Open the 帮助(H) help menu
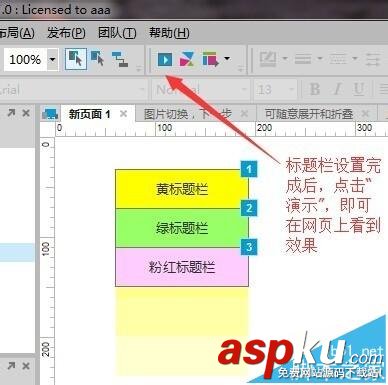The height and width of the screenshot is (385, 388). [x=169, y=33]
